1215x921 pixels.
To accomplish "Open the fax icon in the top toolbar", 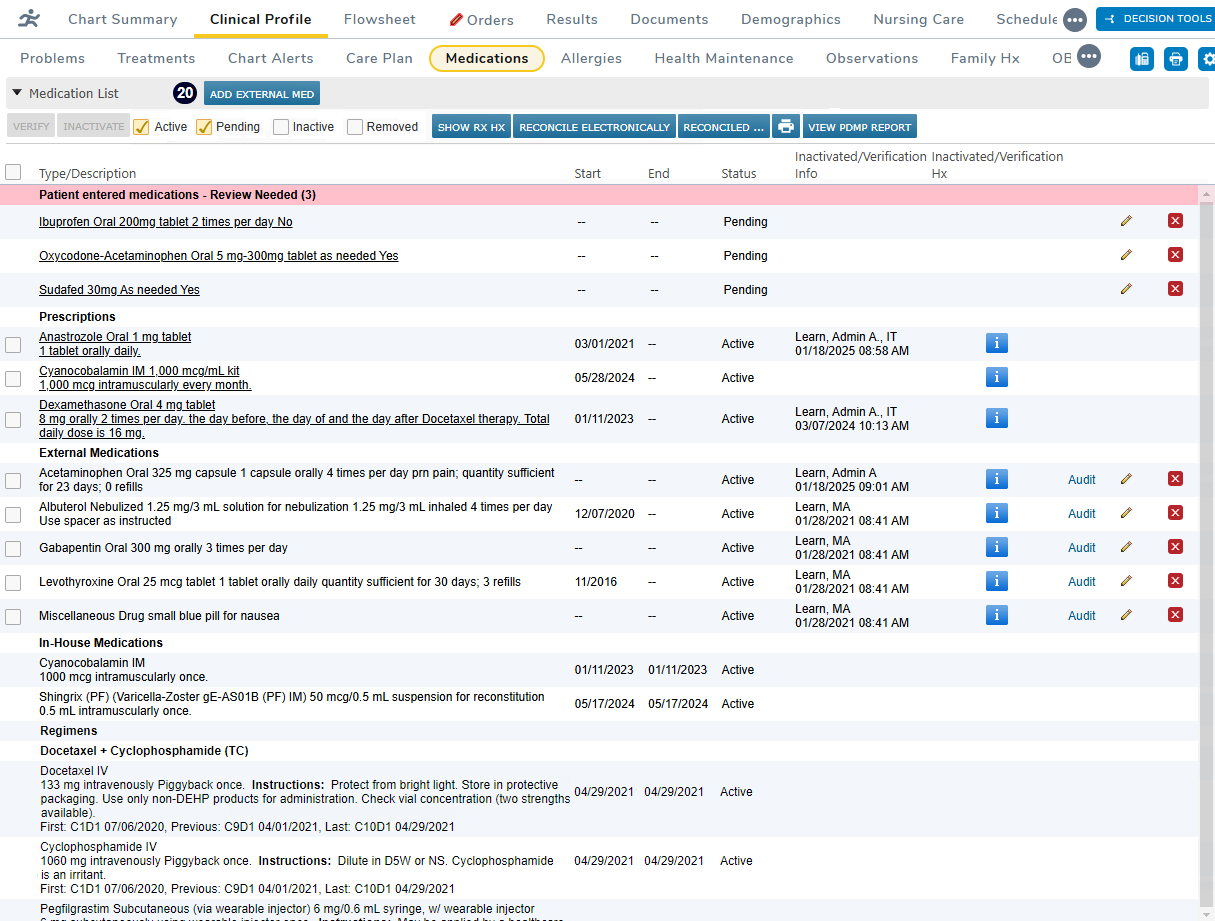I will [x=1141, y=59].
